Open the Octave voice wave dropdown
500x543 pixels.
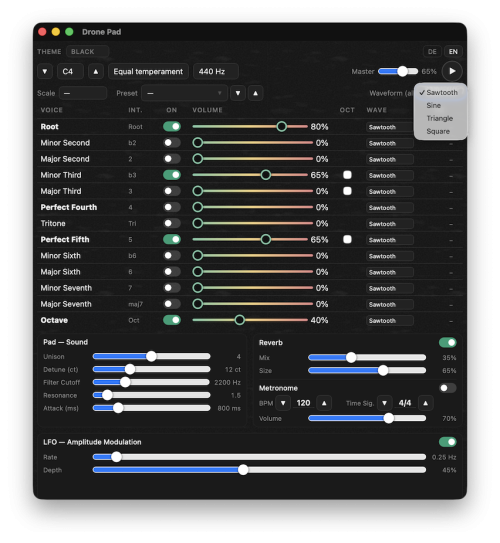(390, 321)
